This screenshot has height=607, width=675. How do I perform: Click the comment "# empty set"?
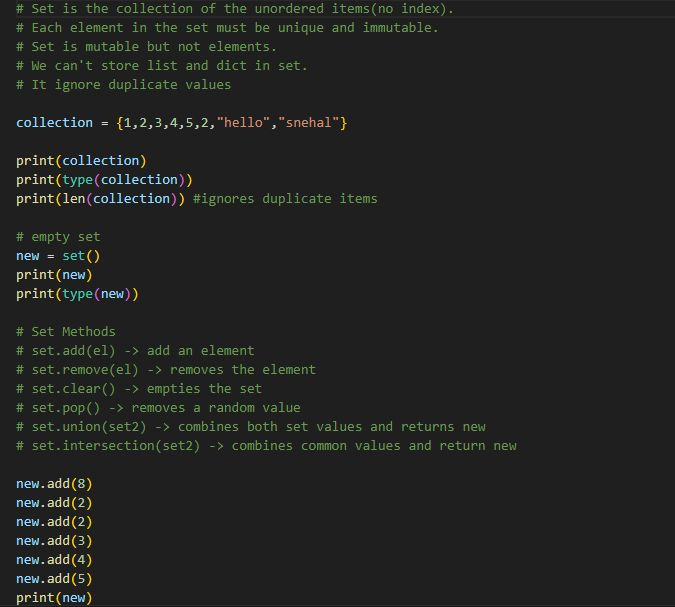[x=58, y=237]
